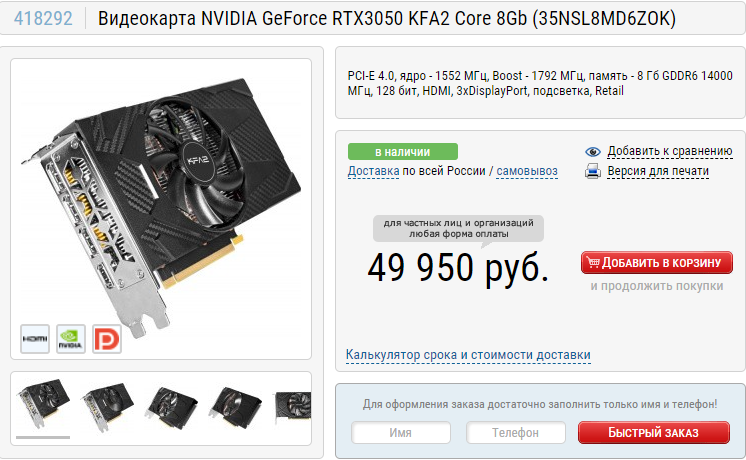Screen dimensions: 746x460
Task: Select the fifth partially visible thumbnail
Action: 293,407
